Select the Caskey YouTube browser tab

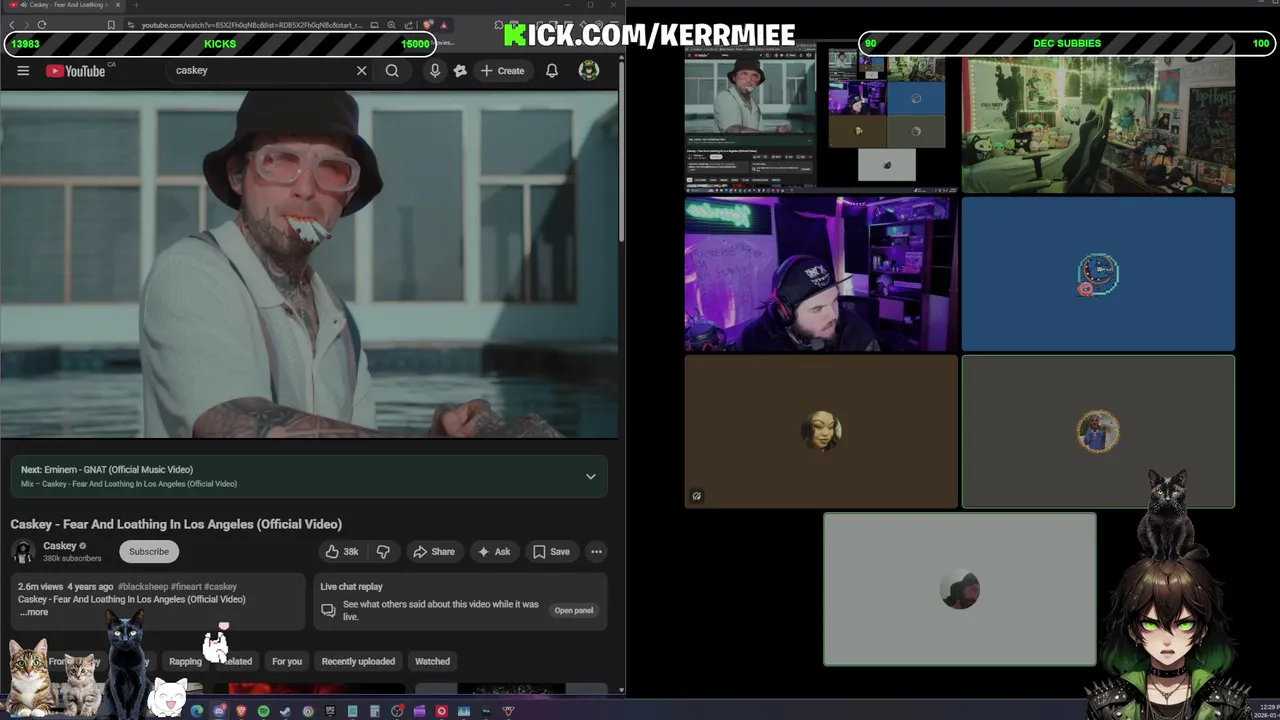tap(66, 5)
